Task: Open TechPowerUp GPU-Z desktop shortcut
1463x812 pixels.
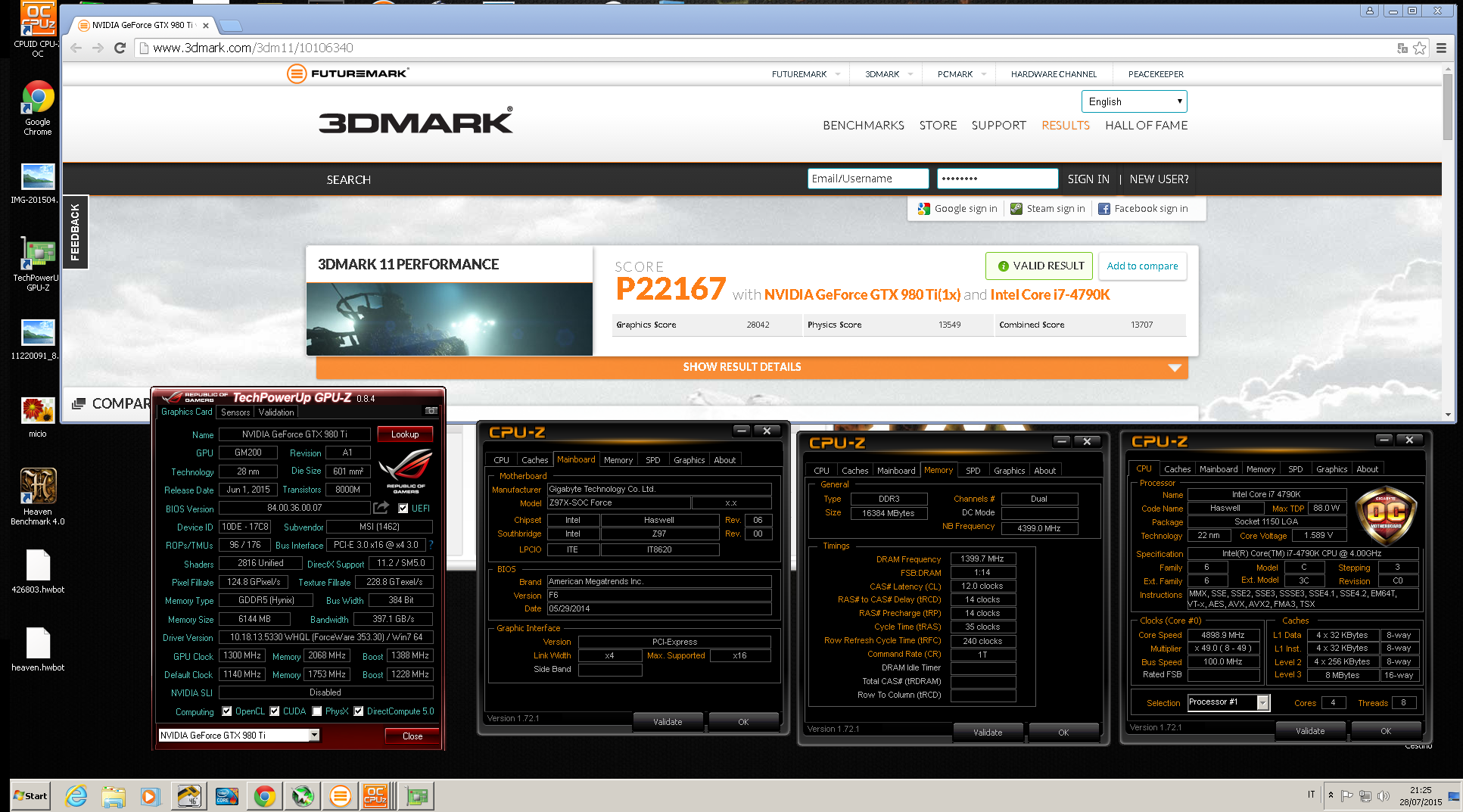Action: pyautogui.click(x=38, y=263)
